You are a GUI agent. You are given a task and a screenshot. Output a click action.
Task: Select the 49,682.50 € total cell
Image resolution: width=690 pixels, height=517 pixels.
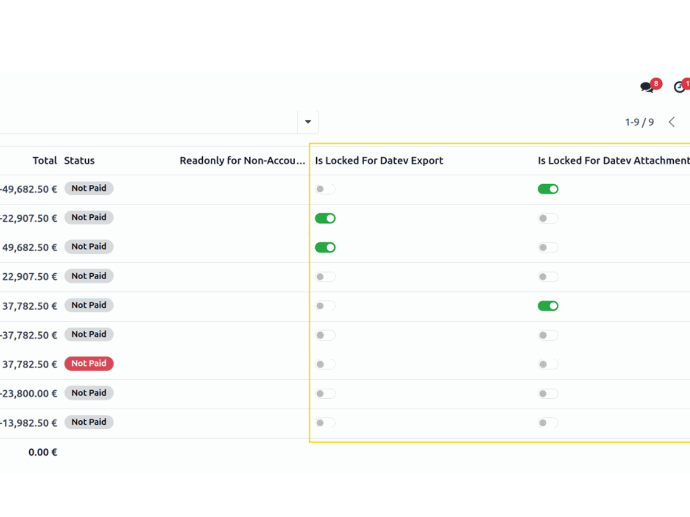pos(29,247)
